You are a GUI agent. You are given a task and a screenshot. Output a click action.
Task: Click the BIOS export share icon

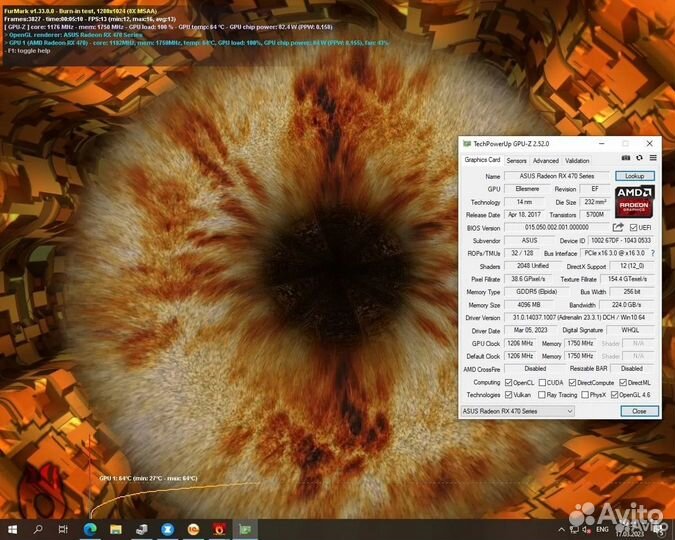[618, 227]
